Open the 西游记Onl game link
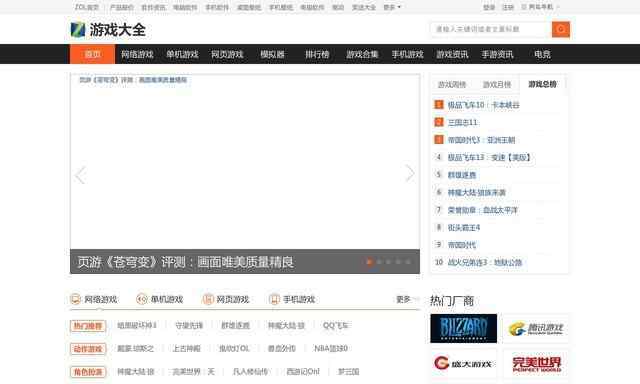The width and height of the screenshot is (640, 384). click(x=303, y=372)
